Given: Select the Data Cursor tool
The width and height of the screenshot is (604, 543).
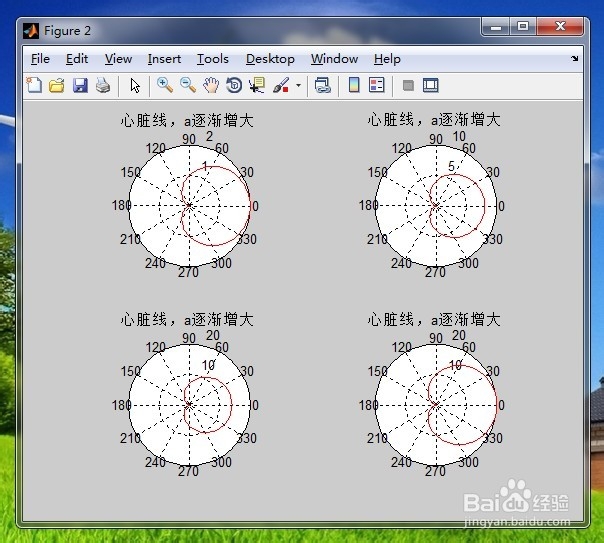Looking at the screenshot, I should point(257,85).
